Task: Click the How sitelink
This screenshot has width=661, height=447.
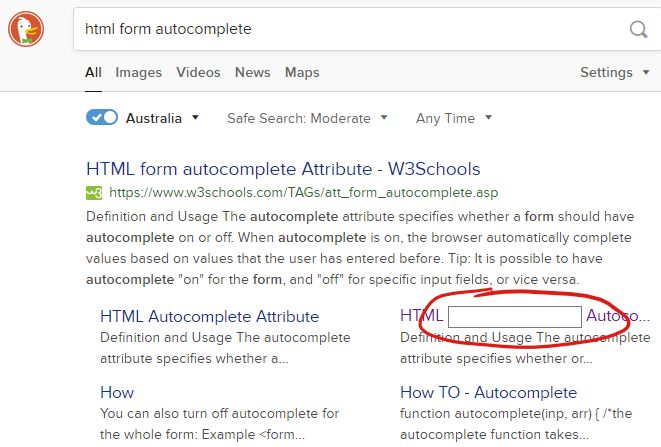Action: 117,392
